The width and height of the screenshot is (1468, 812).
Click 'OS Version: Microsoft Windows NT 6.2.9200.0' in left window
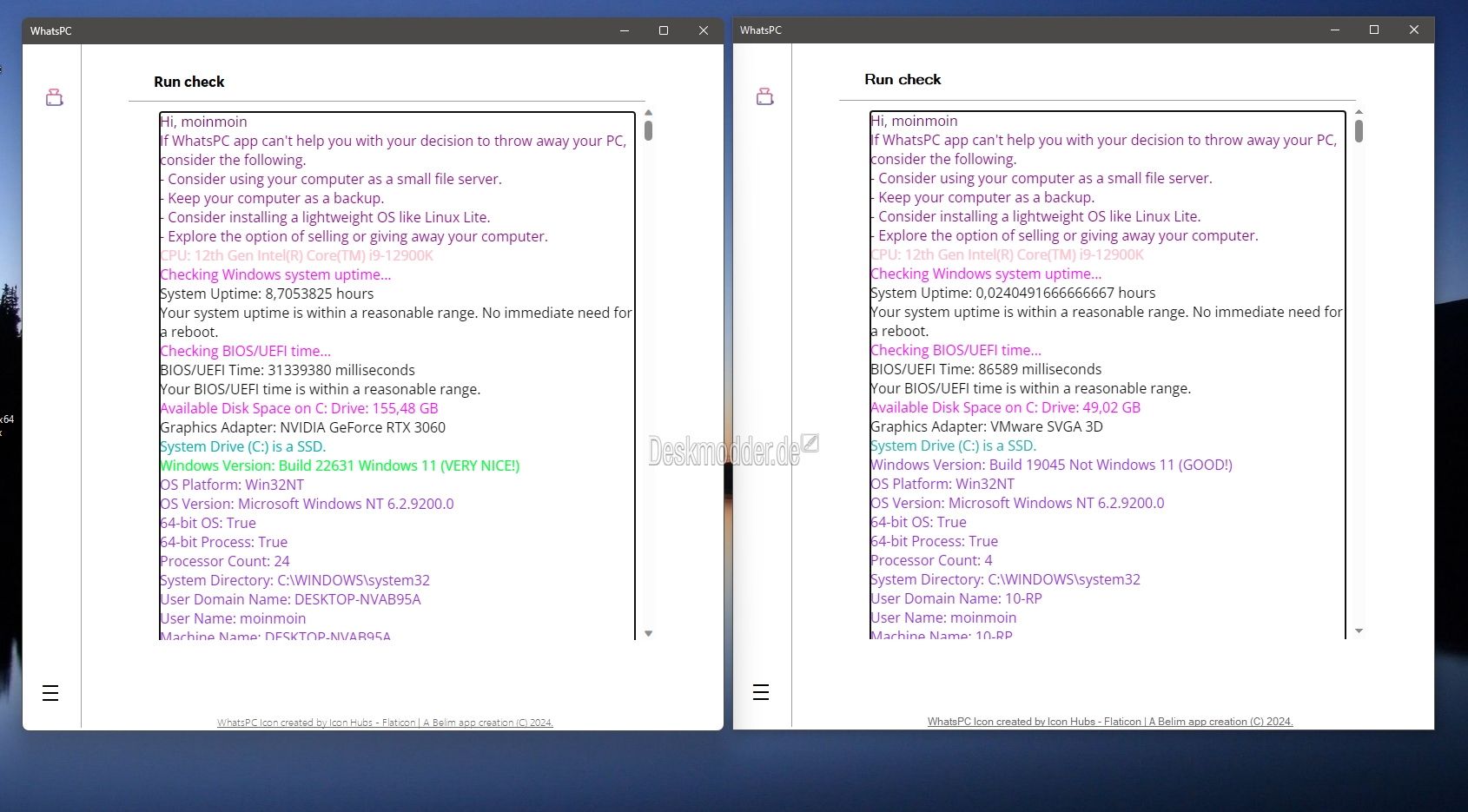pos(307,504)
